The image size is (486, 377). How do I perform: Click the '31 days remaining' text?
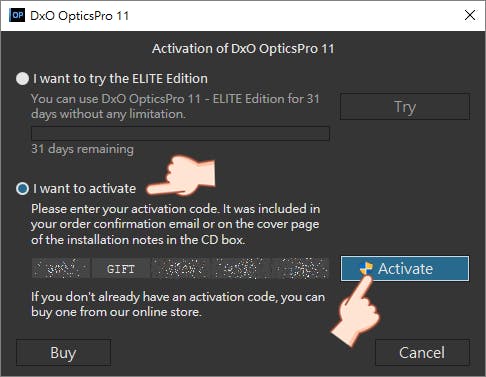tap(82, 149)
